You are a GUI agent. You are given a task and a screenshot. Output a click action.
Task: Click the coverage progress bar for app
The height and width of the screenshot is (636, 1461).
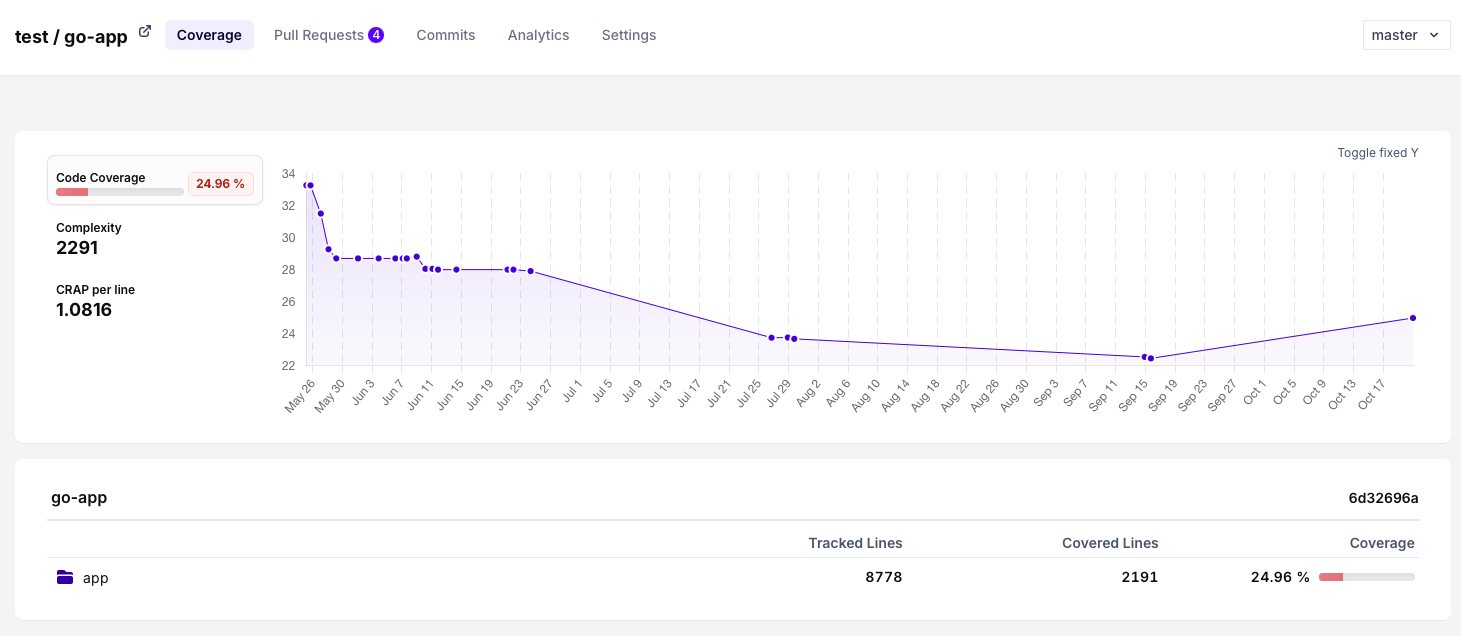tap(1366, 577)
